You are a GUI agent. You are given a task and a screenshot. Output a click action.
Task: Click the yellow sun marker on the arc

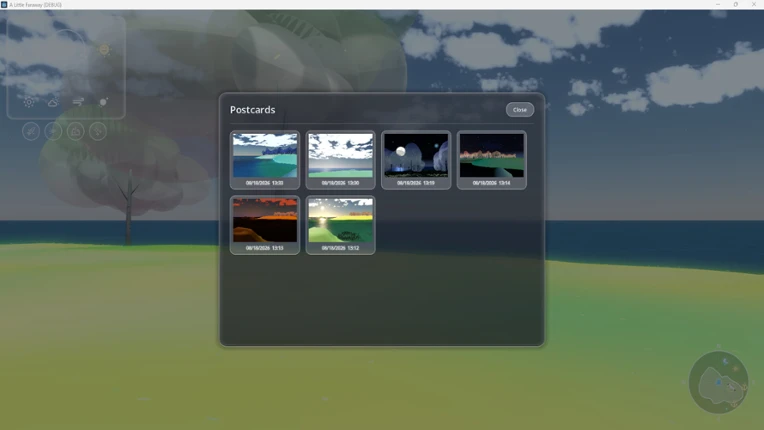click(104, 49)
